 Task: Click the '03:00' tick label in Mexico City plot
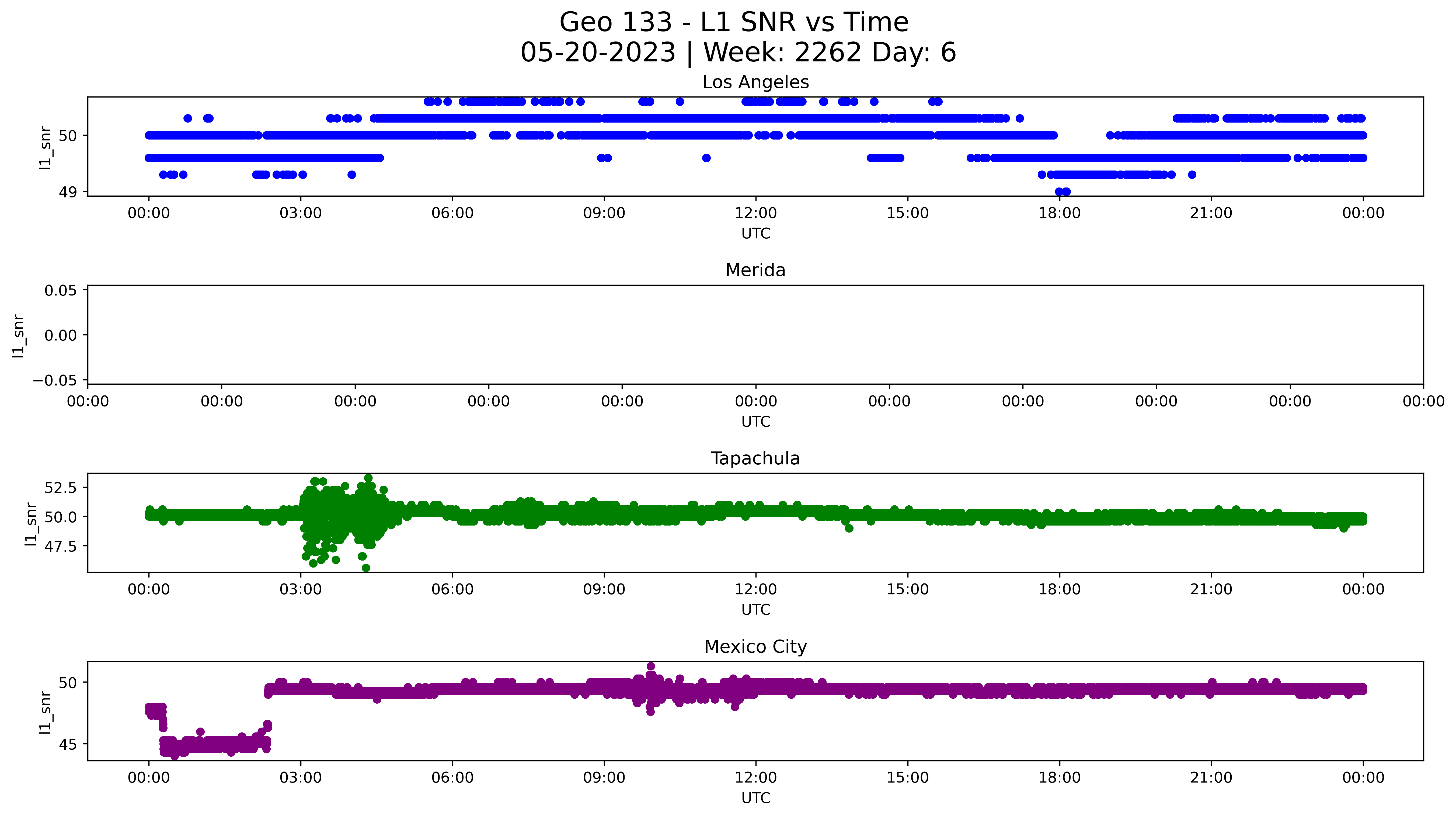[x=301, y=778]
